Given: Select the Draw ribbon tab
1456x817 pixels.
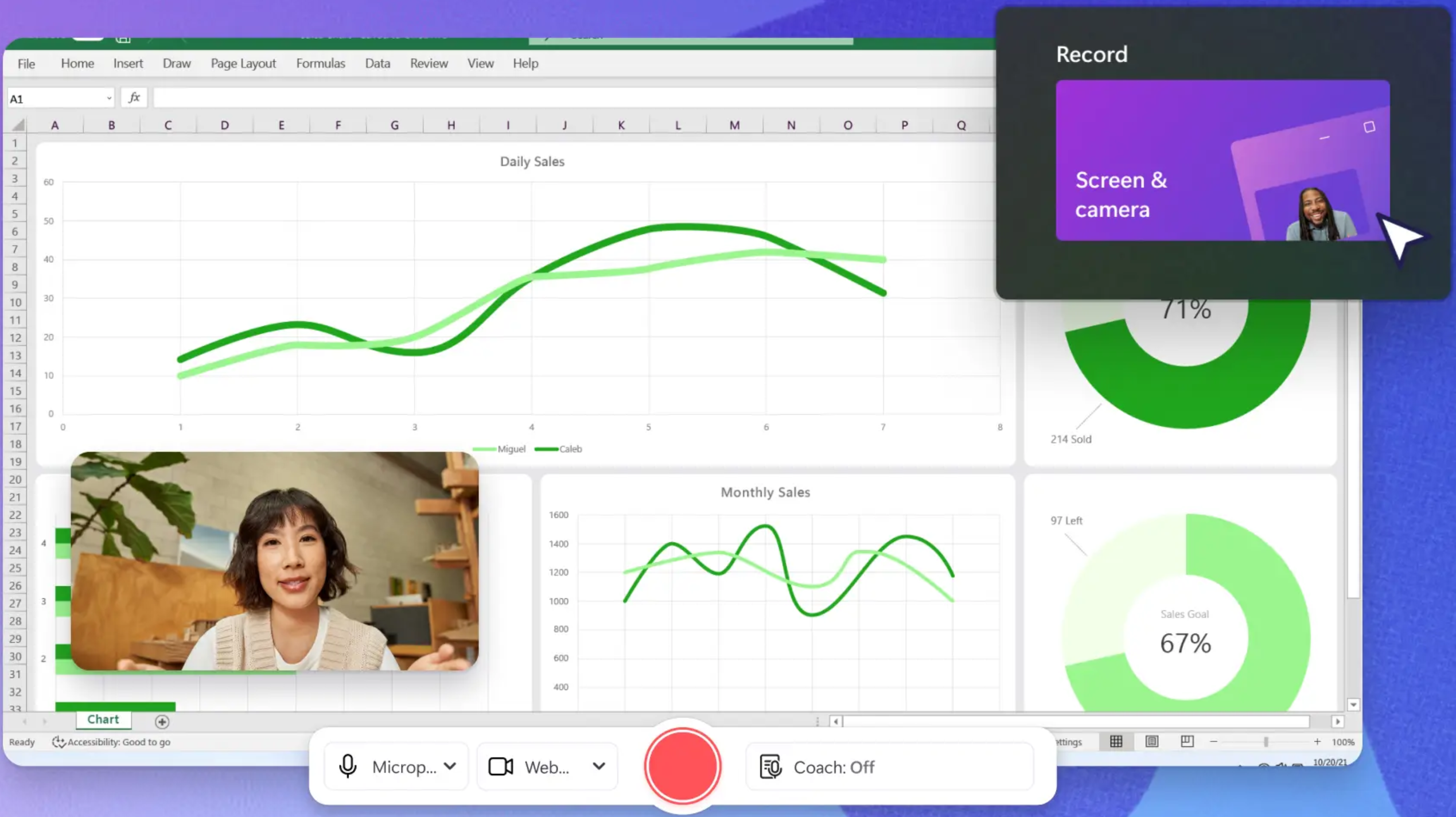Looking at the screenshot, I should tap(177, 63).
